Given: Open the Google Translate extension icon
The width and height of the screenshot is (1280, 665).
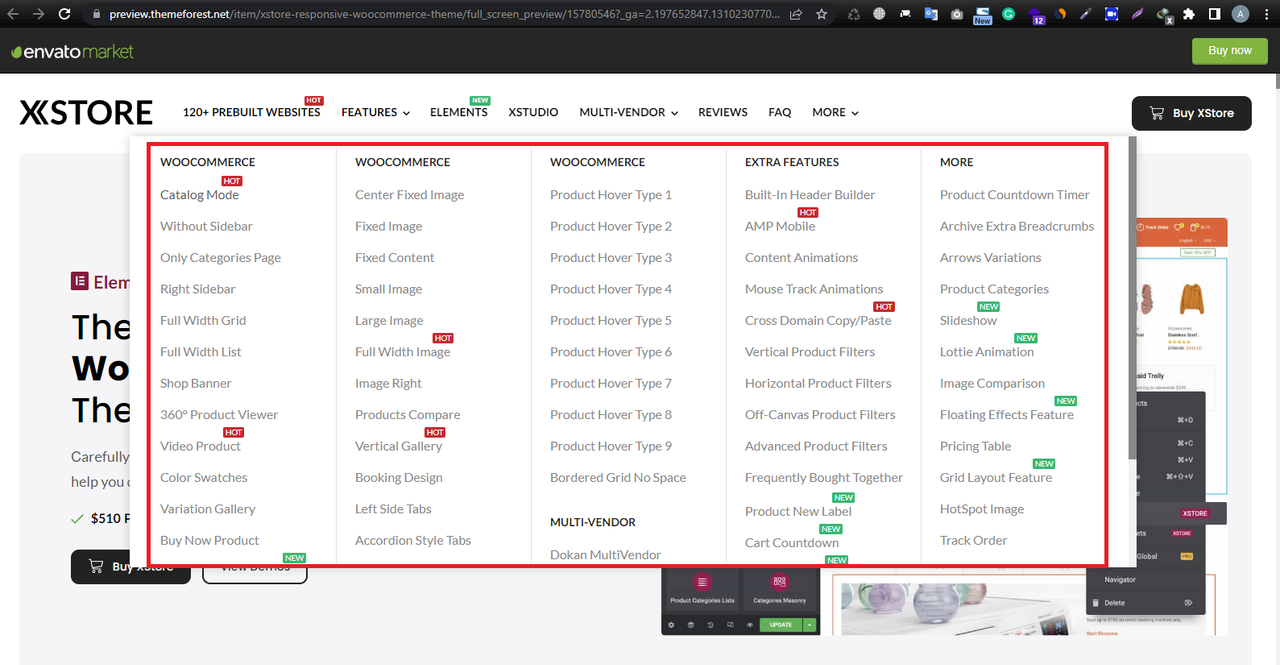Looking at the screenshot, I should tap(931, 15).
